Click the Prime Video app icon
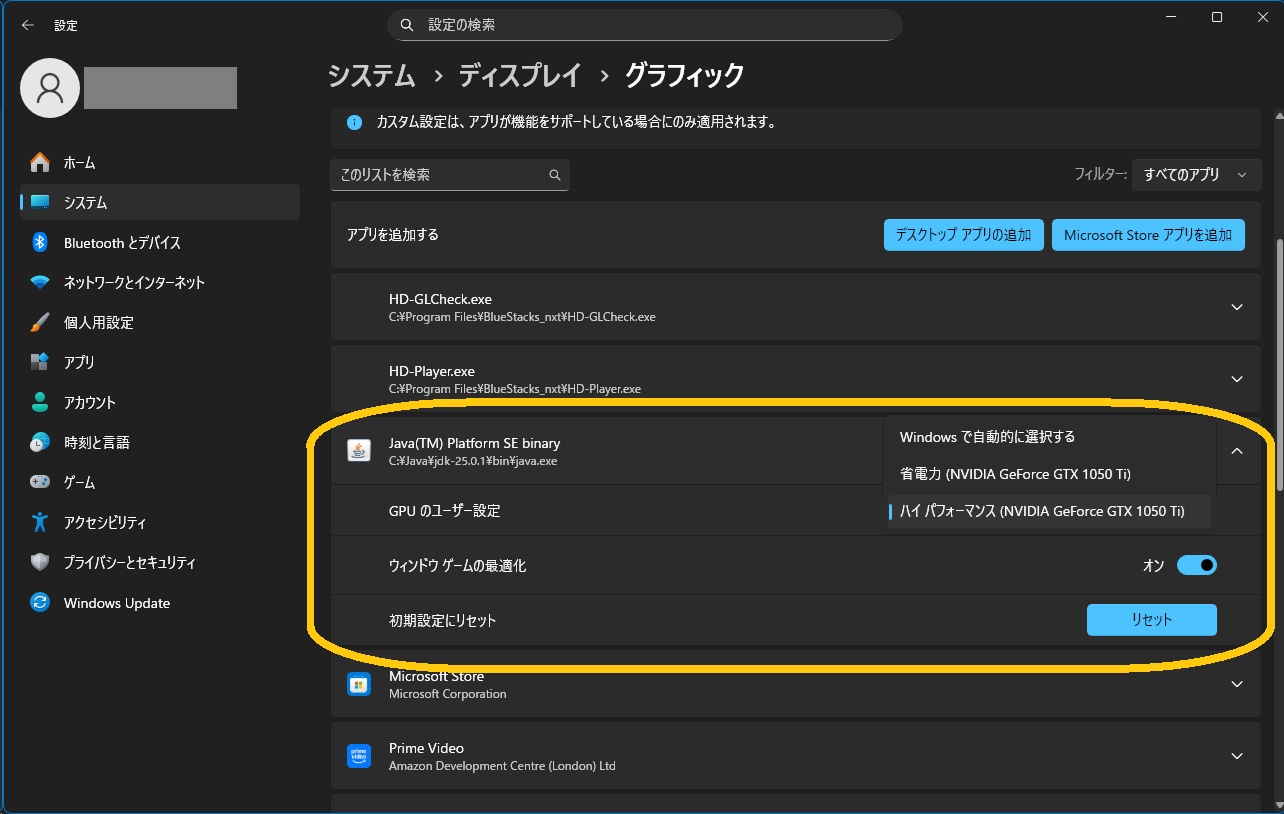The image size is (1284, 814). coord(358,756)
